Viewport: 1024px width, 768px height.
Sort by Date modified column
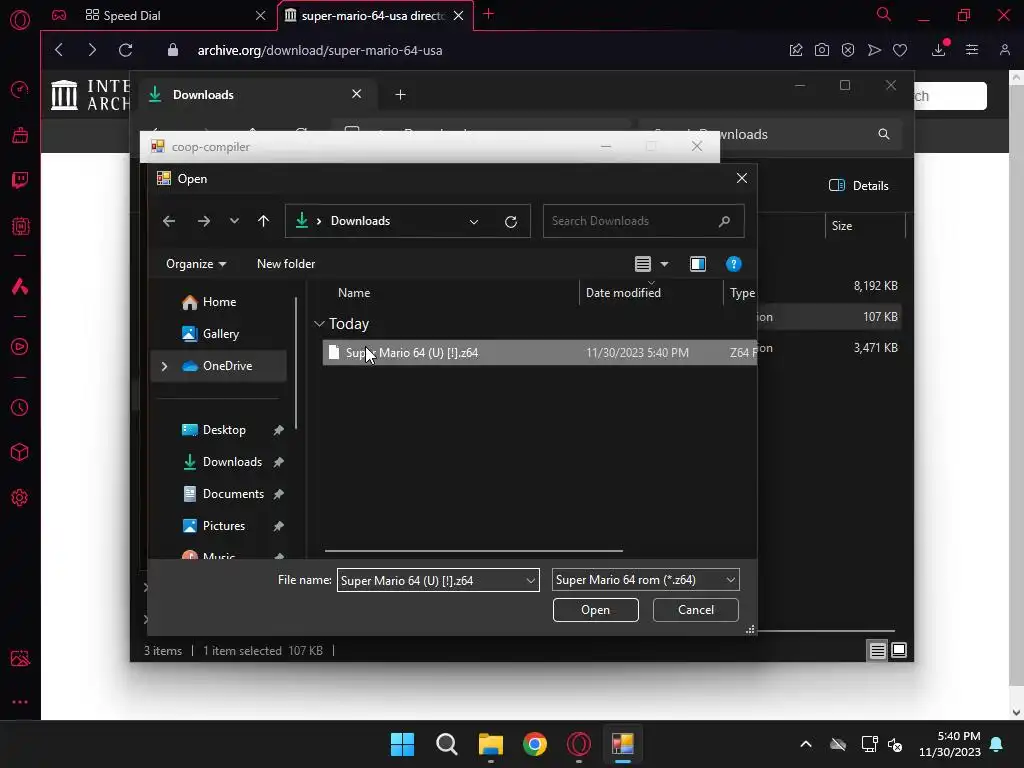coord(623,293)
